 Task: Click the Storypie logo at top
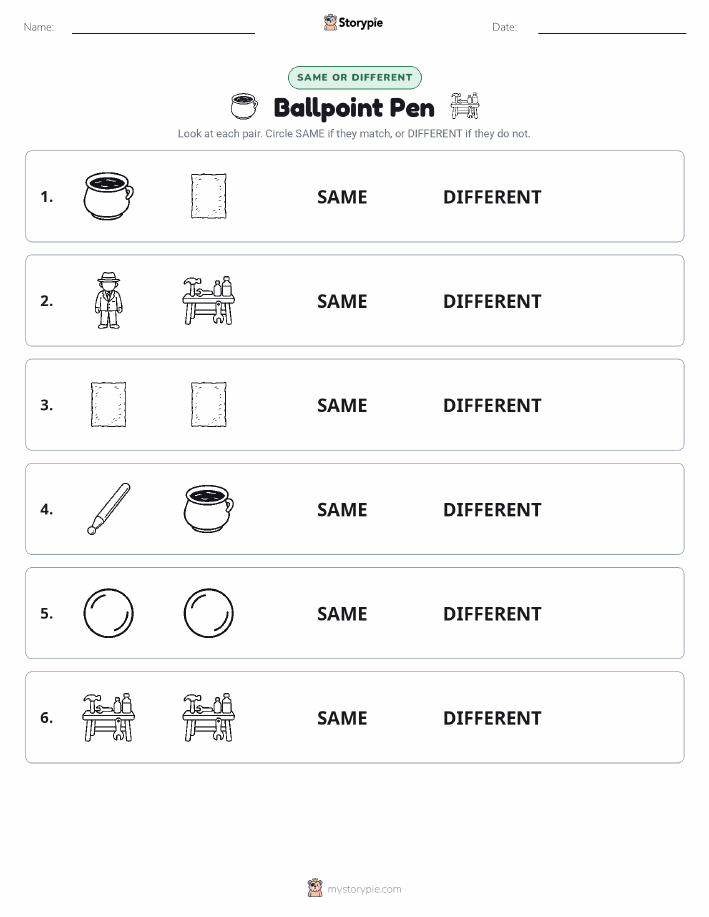(x=353, y=23)
